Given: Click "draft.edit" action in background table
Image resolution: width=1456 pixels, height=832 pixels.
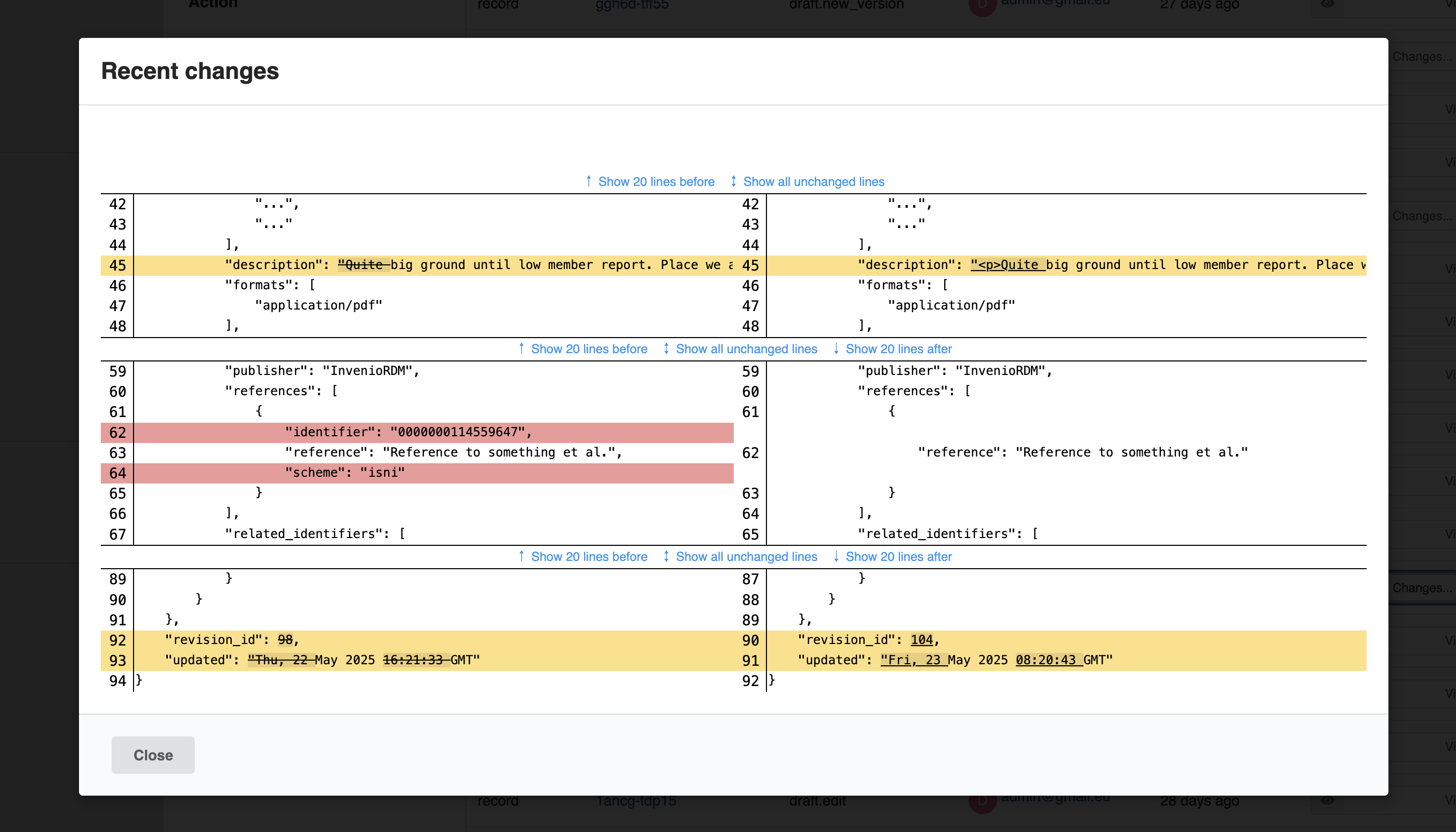Looking at the screenshot, I should point(817,801).
